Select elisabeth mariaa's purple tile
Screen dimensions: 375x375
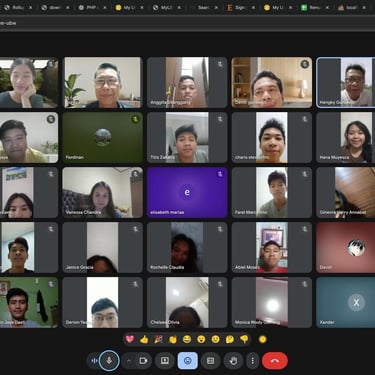pyautogui.click(x=187, y=192)
